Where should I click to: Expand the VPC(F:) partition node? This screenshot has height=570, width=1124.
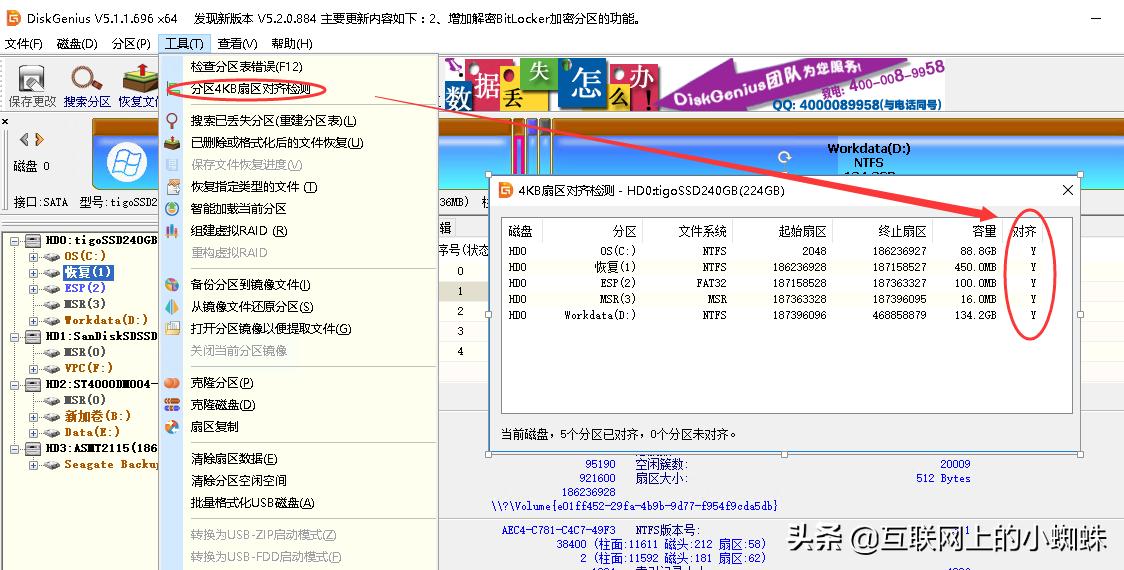click(33, 369)
